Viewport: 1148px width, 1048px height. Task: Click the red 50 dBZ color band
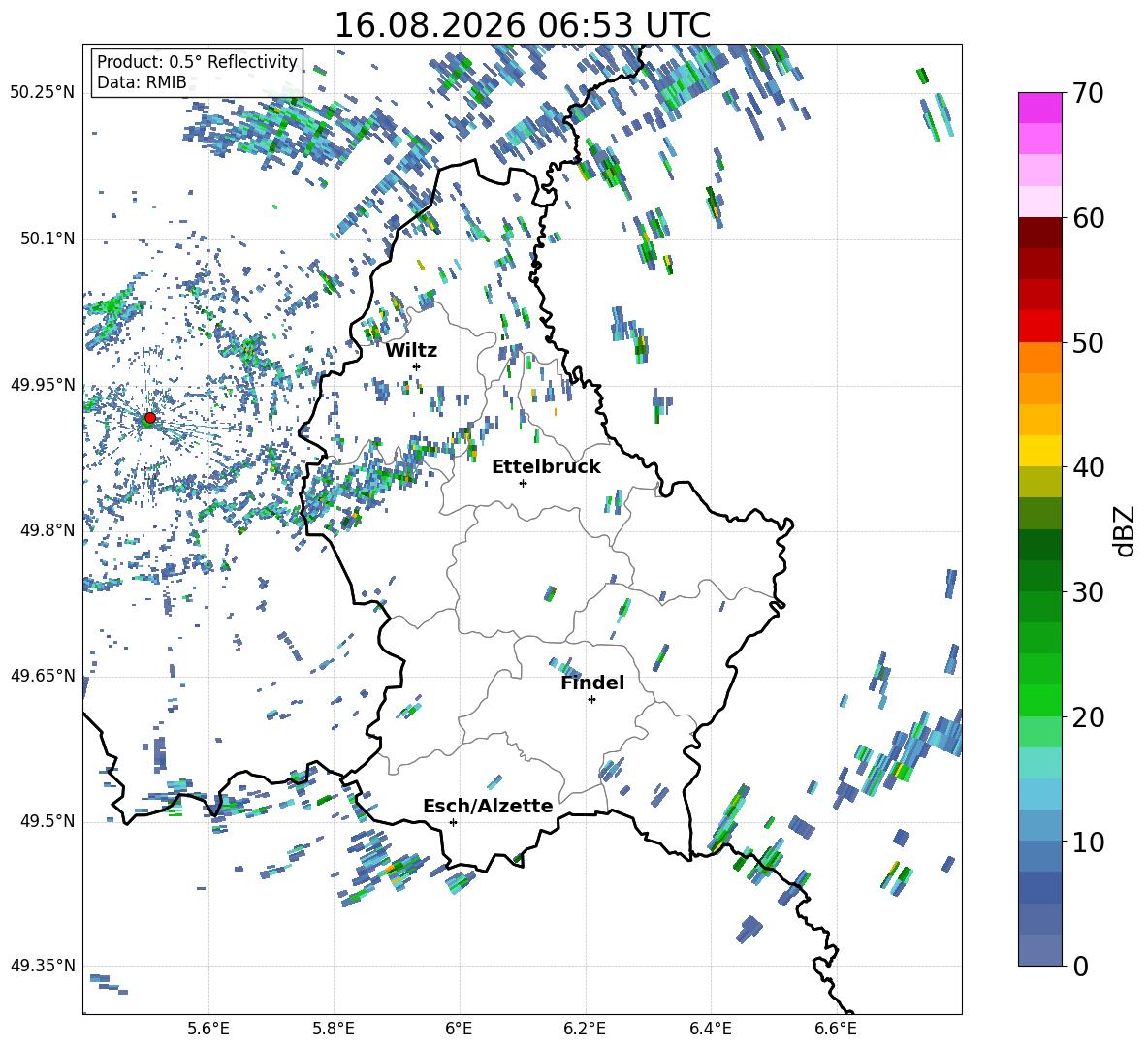point(1039,327)
